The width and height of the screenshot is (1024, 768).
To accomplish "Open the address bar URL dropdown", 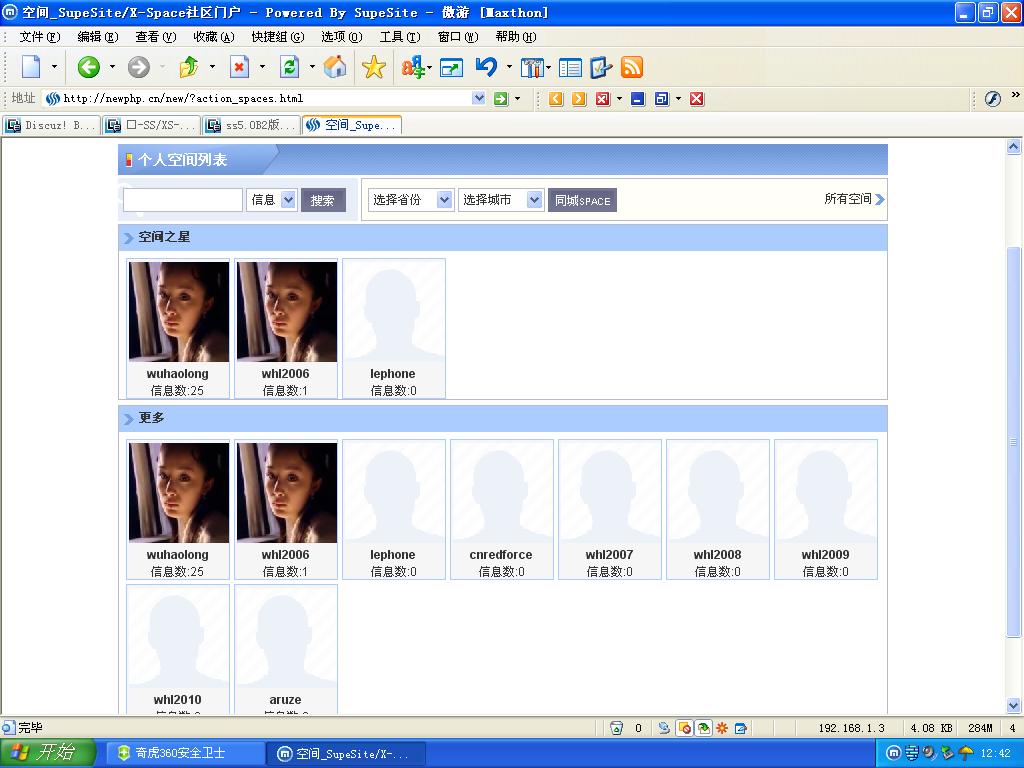I will click(x=479, y=98).
